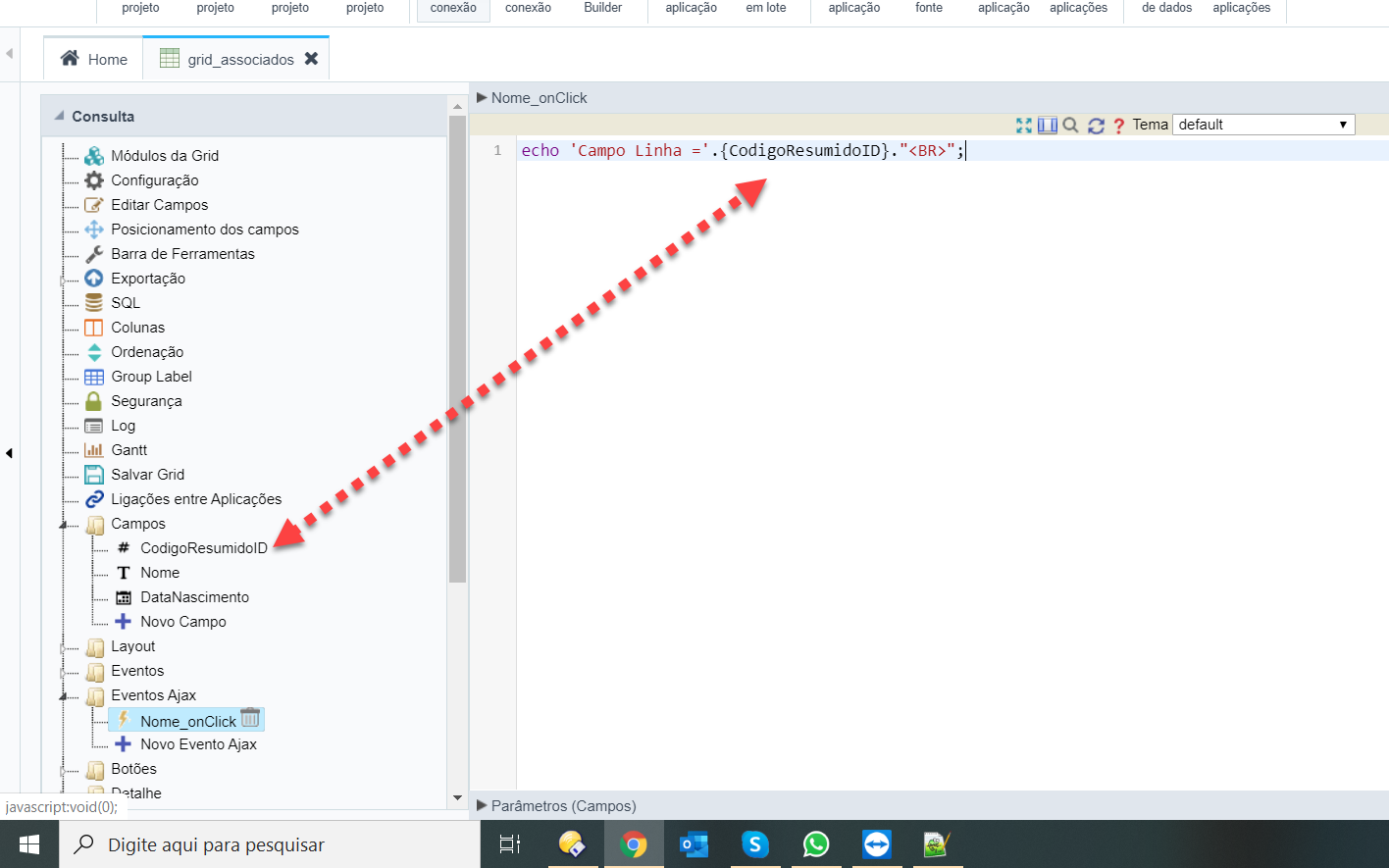
Task: Click the de dados toolbar item
Action: click(x=1167, y=8)
